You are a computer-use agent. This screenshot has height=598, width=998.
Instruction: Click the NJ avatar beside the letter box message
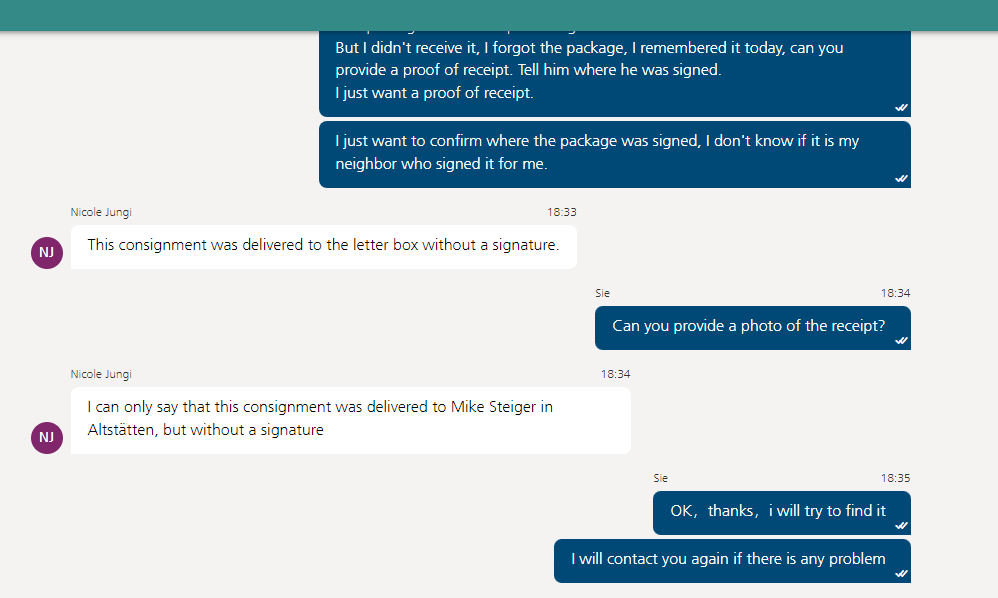point(47,252)
